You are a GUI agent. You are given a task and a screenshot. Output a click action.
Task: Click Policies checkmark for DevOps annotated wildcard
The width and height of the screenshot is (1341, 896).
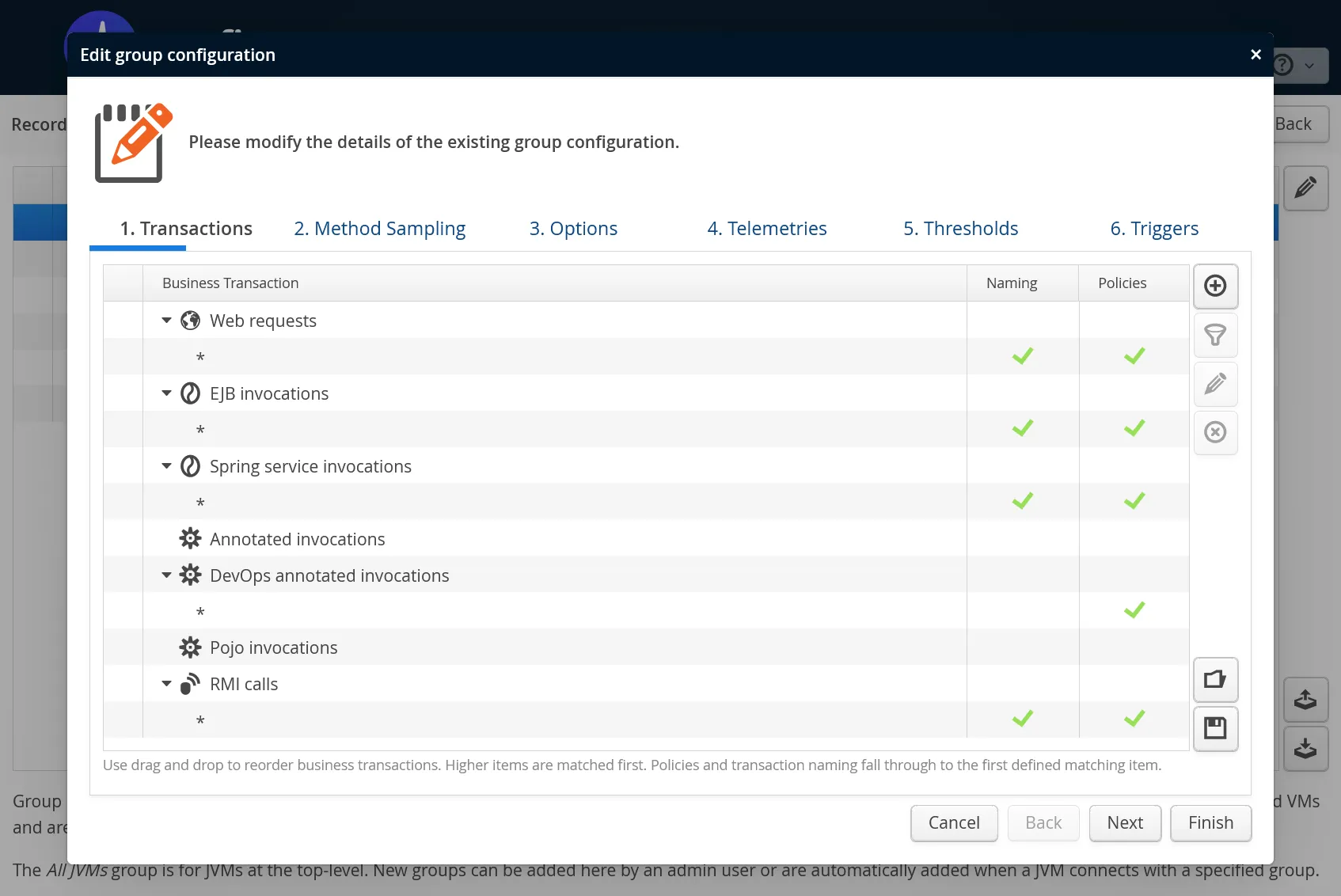1134,610
